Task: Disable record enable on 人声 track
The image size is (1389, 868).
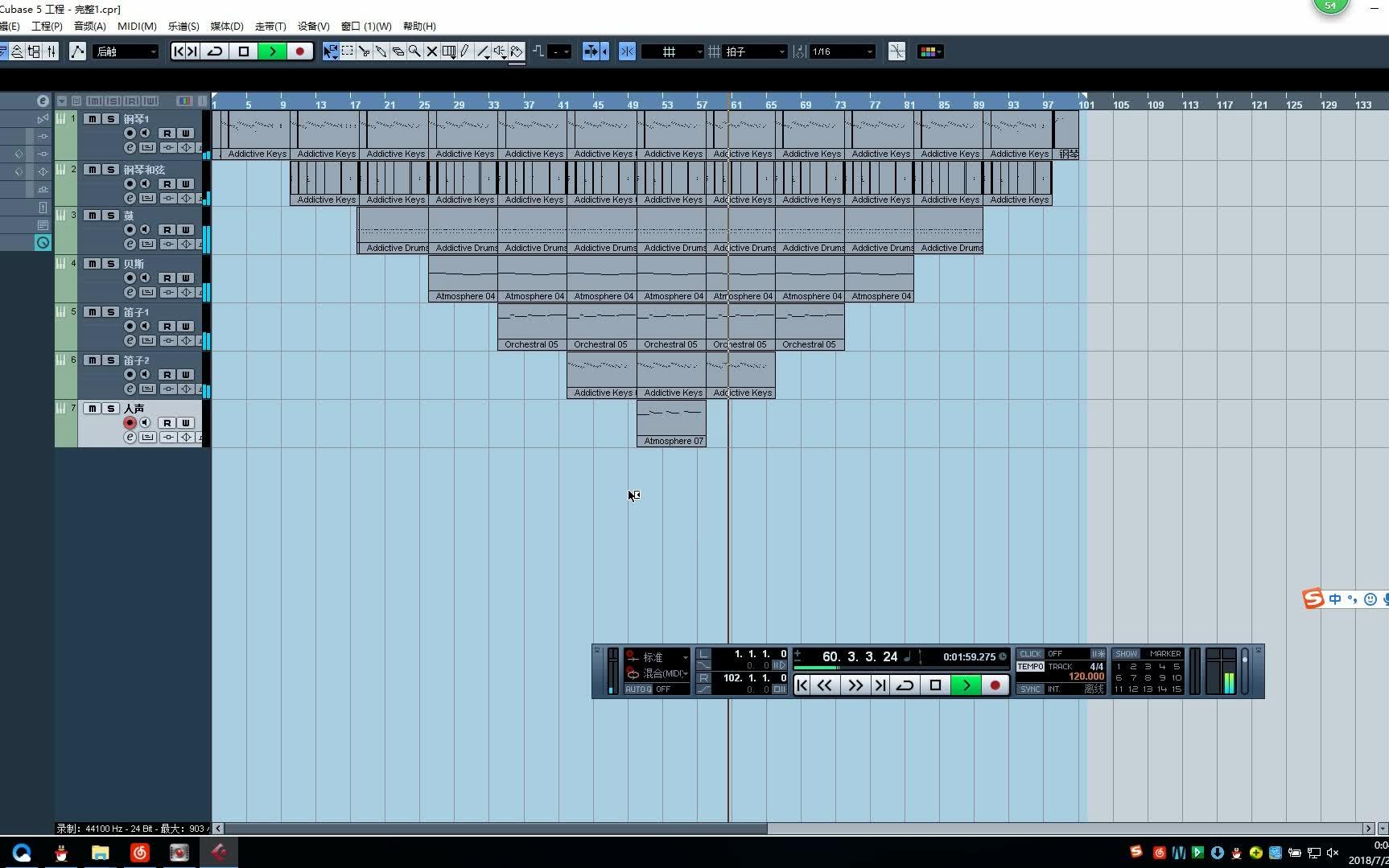Action: [x=130, y=423]
